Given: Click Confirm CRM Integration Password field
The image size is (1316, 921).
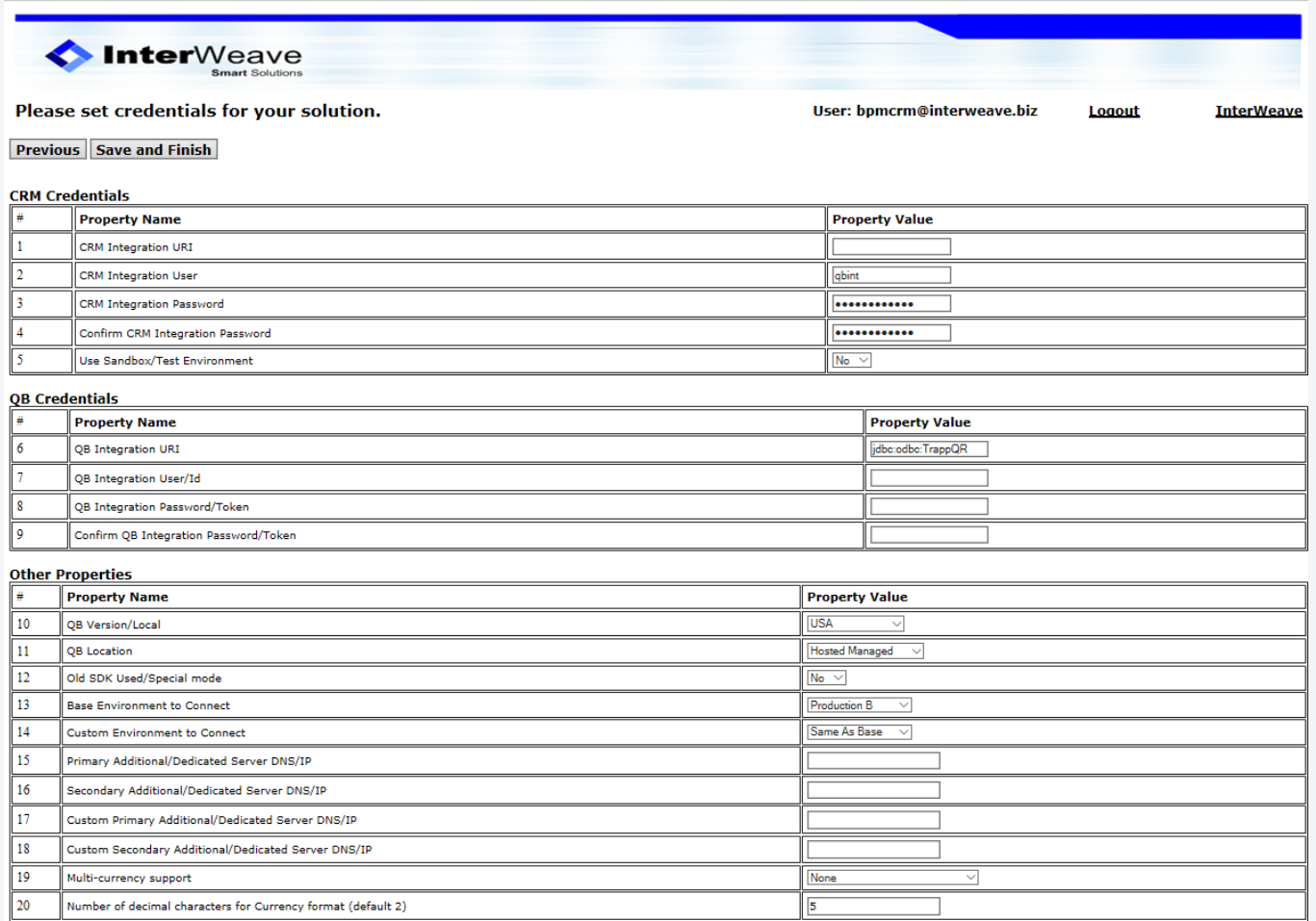Looking at the screenshot, I should [x=891, y=333].
